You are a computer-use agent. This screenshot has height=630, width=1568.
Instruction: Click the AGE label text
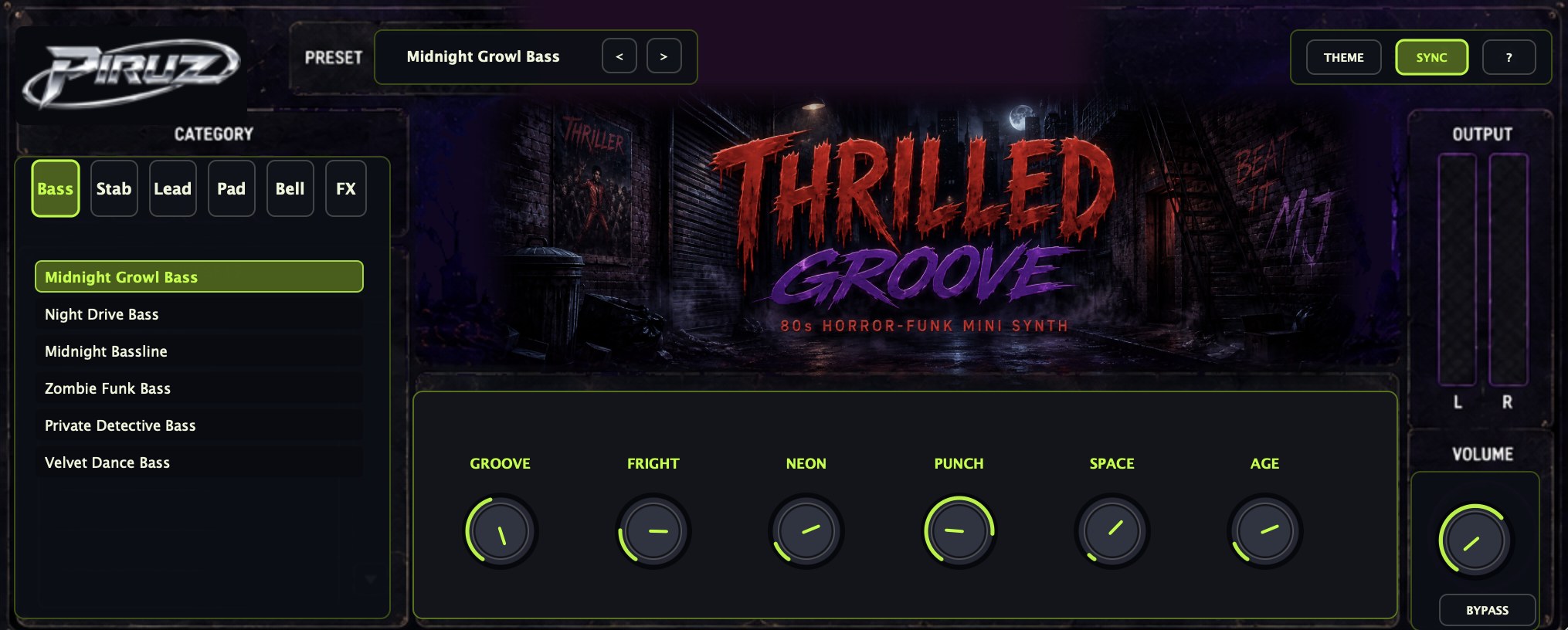click(x=1265, y=463)
